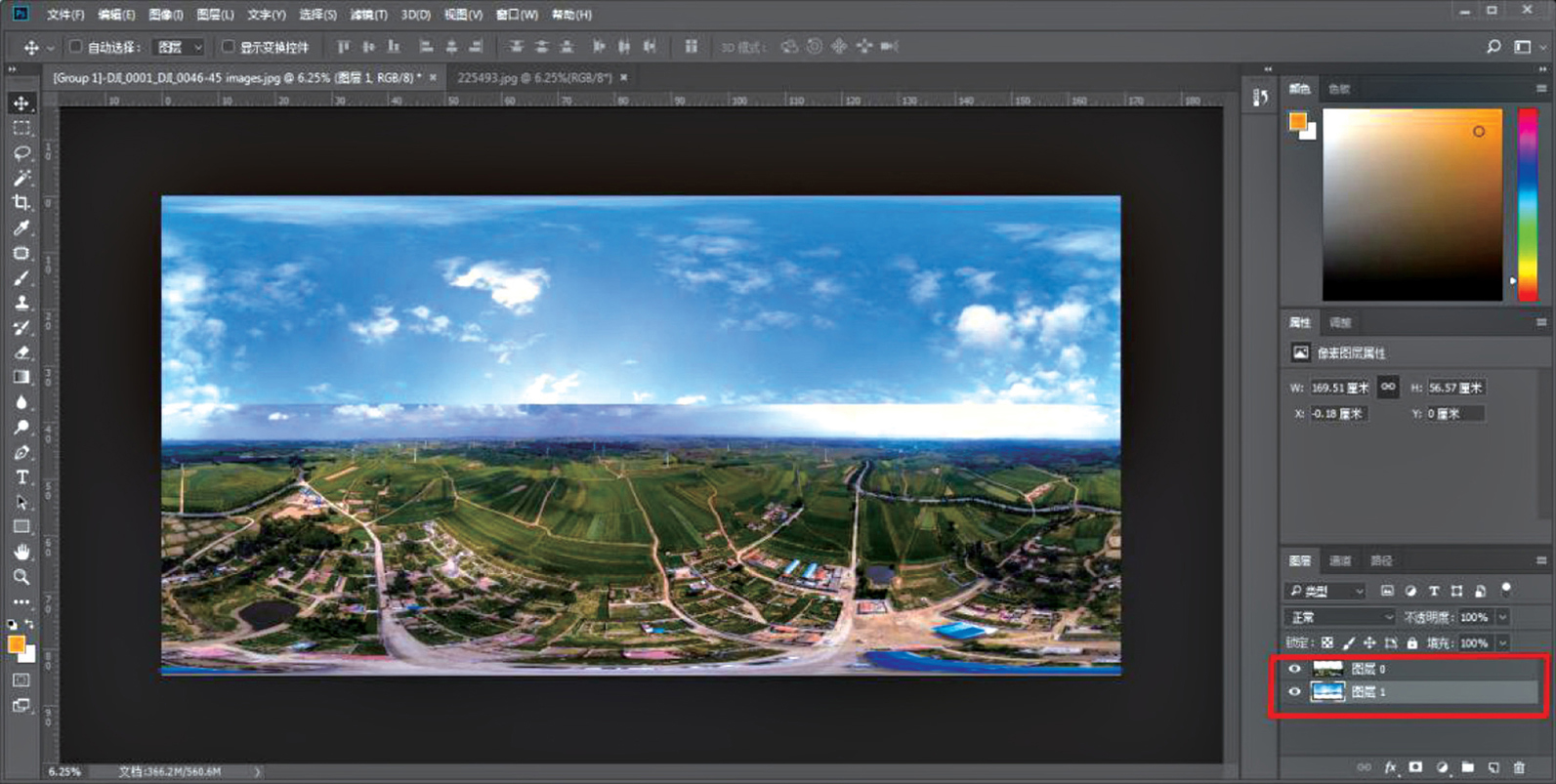Enable the 自动选择 checkbox

tap(75, 47)
